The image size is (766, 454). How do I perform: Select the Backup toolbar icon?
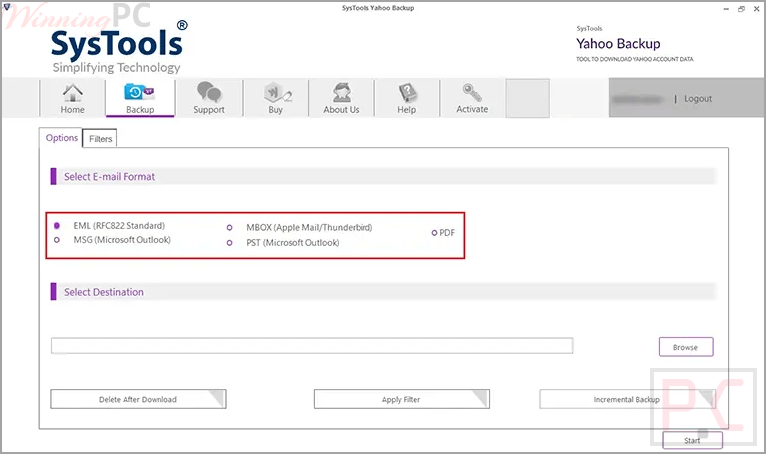(140, 98)
